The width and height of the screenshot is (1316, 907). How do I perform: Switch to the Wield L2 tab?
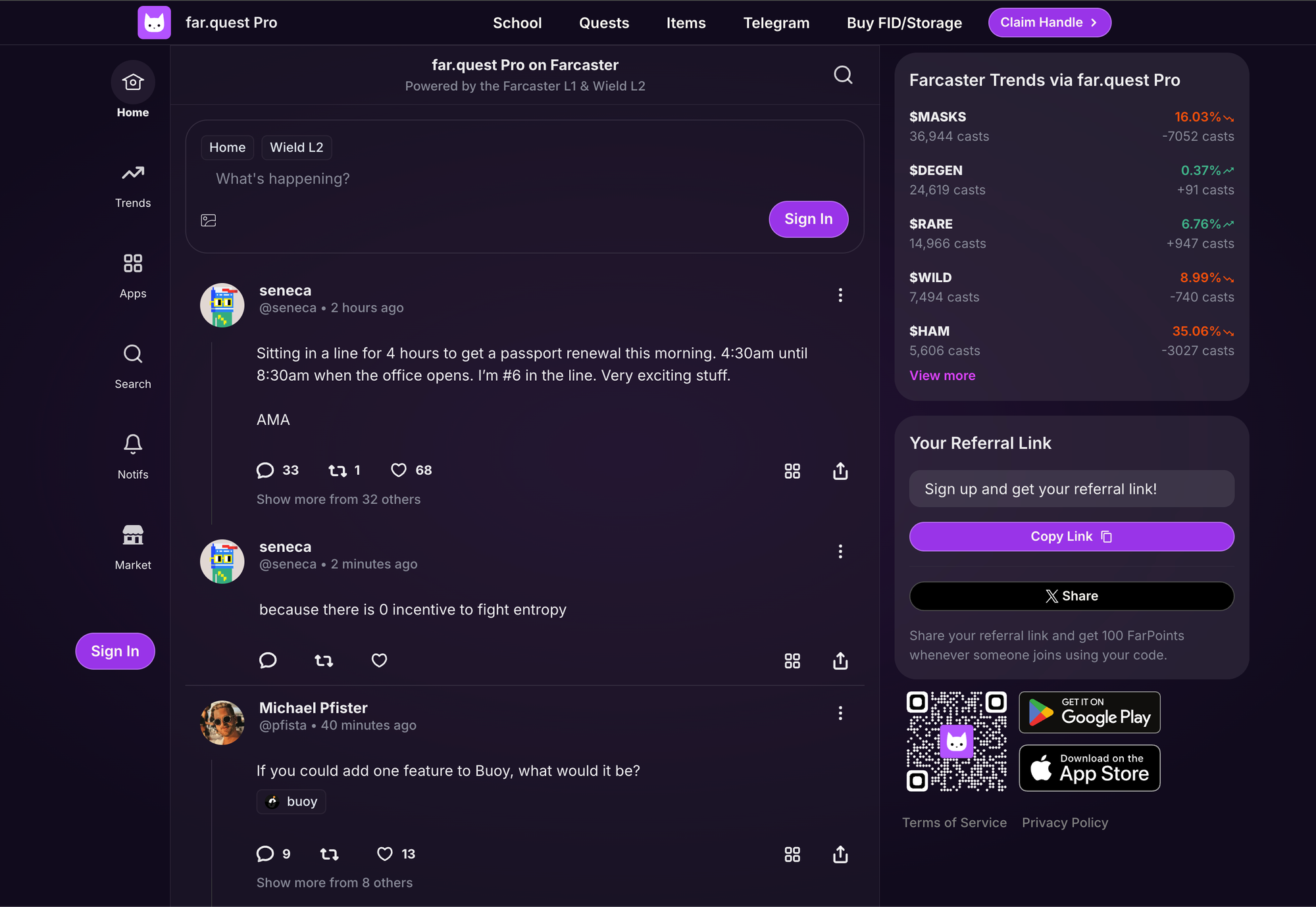coord(296,147)
